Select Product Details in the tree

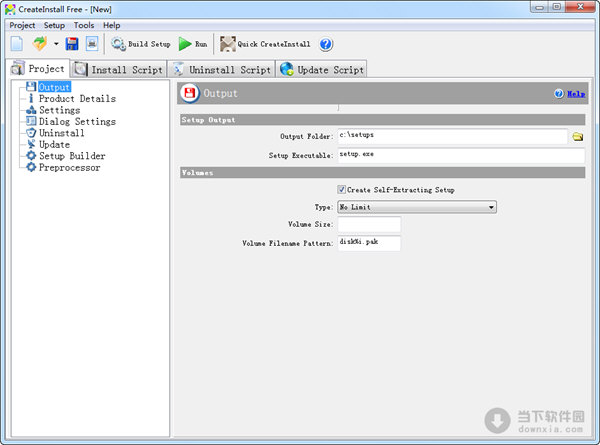pyautogui.click(x=77, y=99)
